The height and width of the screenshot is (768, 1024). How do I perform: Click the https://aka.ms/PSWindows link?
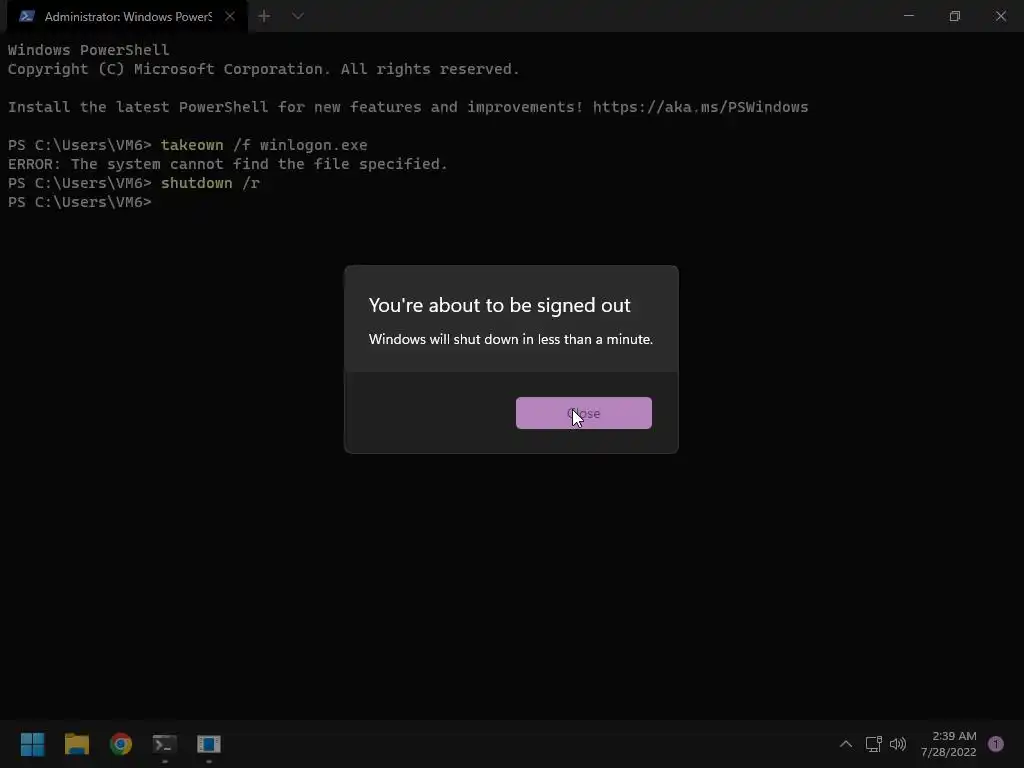click(700, 107)
